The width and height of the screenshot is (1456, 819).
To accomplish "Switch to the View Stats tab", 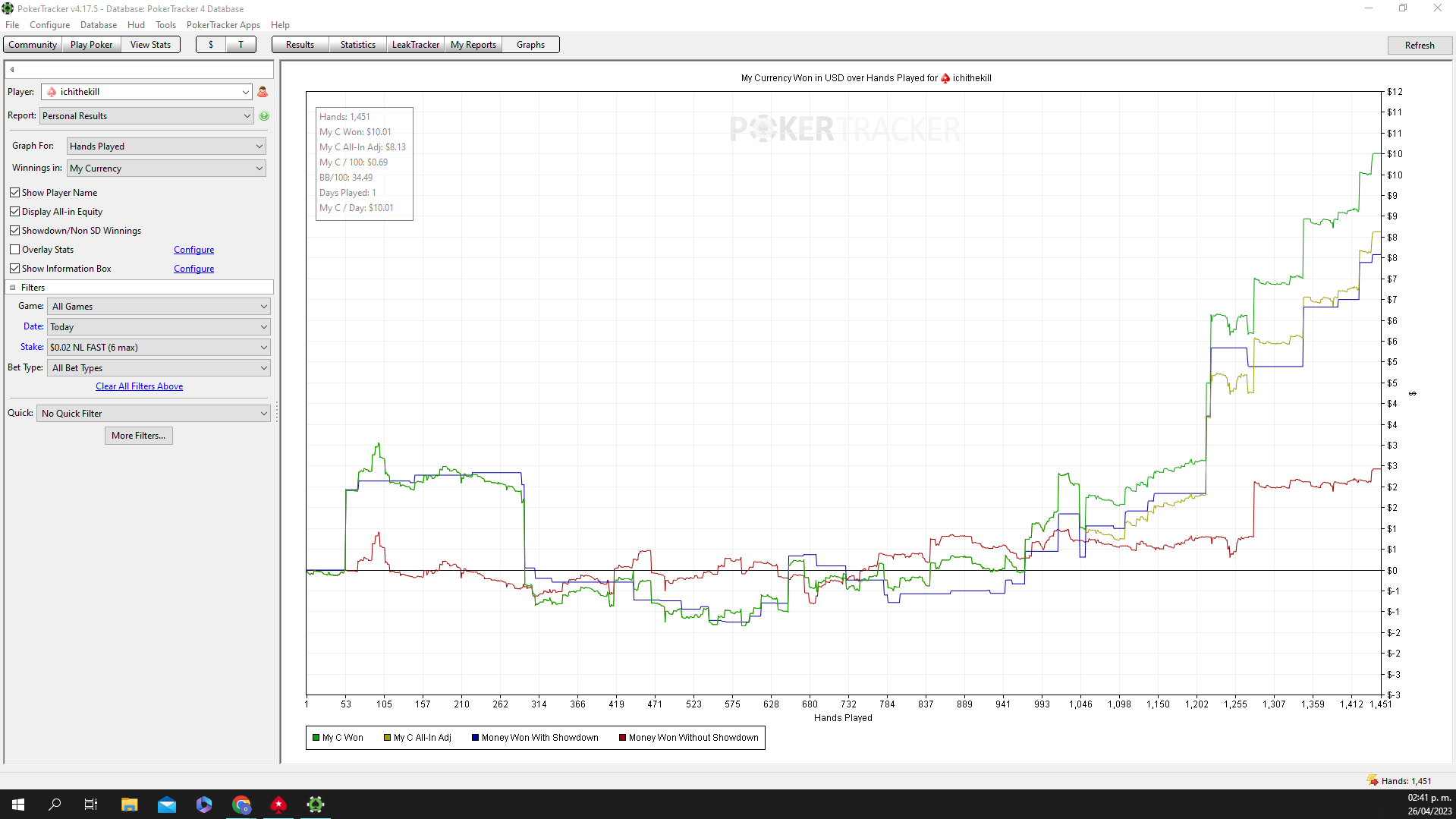I will point(150,45).
